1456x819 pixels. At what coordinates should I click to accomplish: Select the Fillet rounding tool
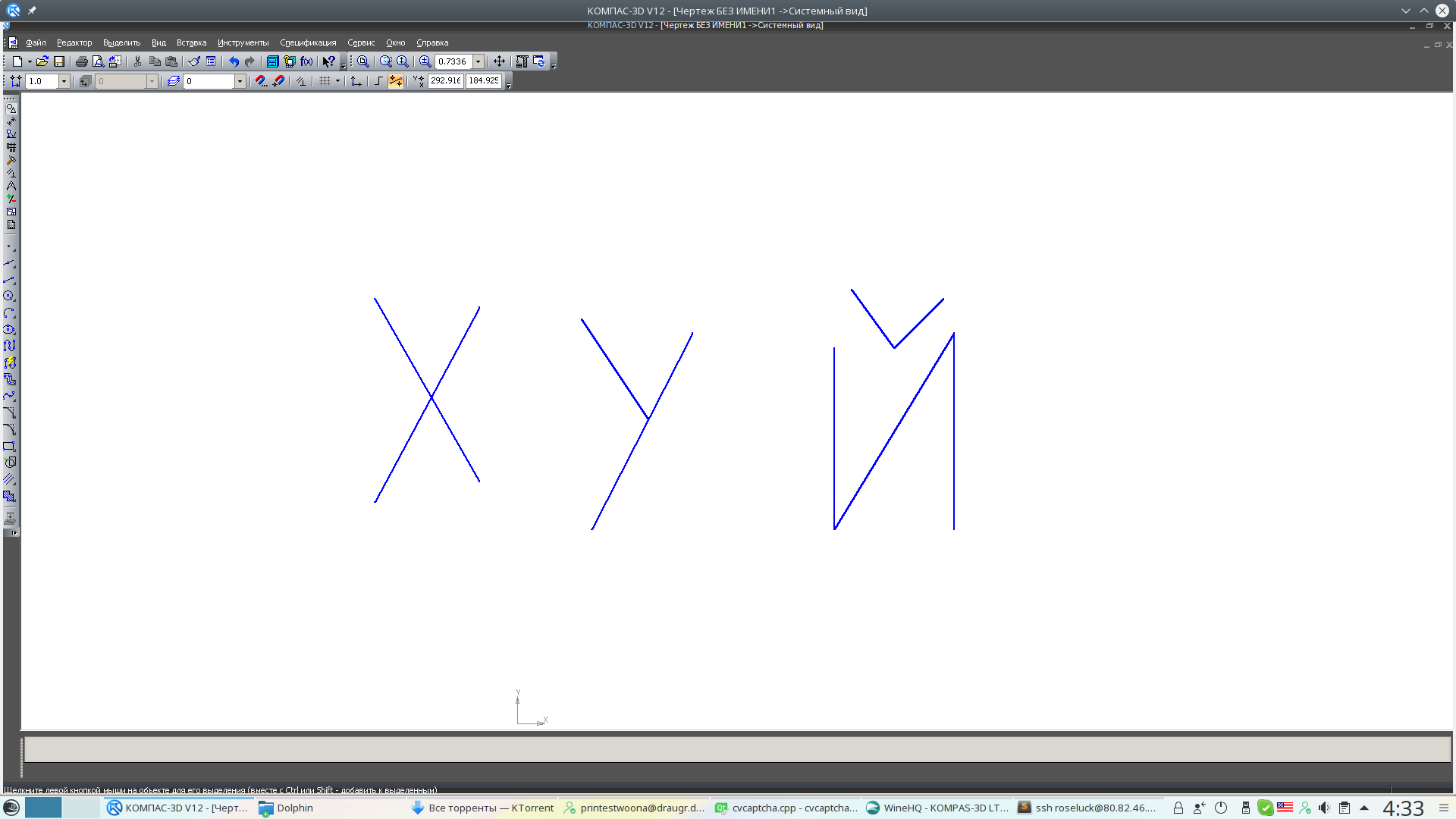tap(9, 429)
